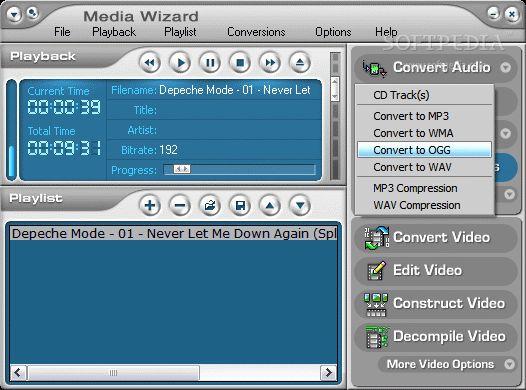Viewport: 526px width, 390px height.
Task: Close the Media Wizard window
Action: click(512, 14)
